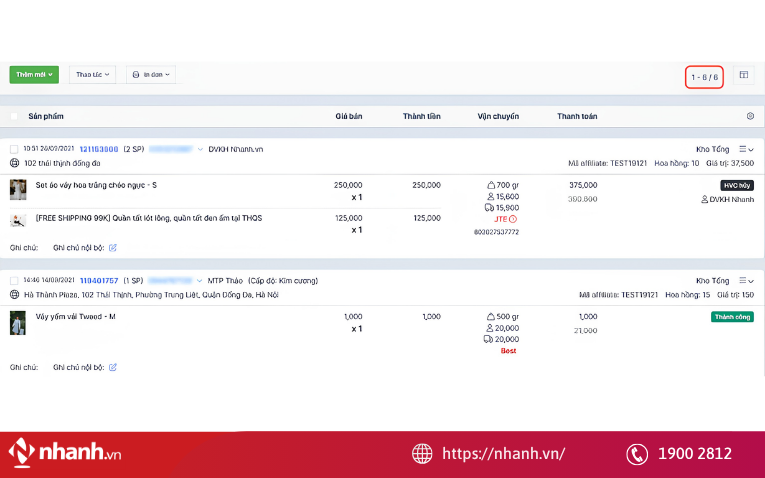Click hotline number 1900 2812

coord(695,454)
